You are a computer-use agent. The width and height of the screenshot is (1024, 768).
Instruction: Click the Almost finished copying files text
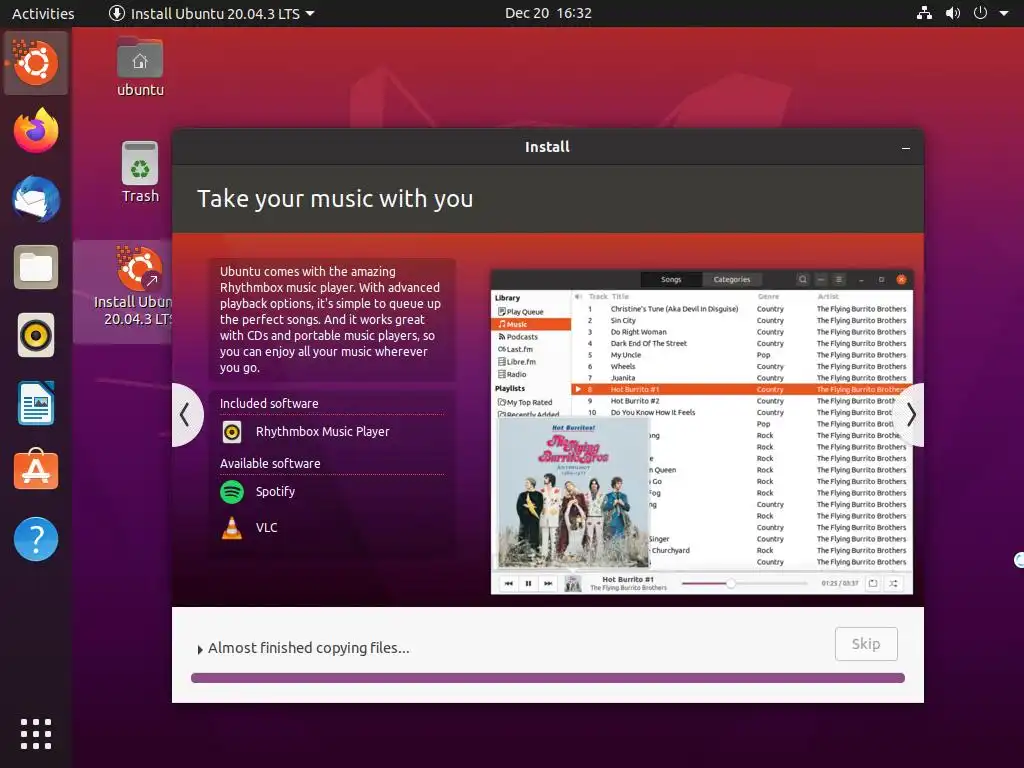[x=308, y=648]
